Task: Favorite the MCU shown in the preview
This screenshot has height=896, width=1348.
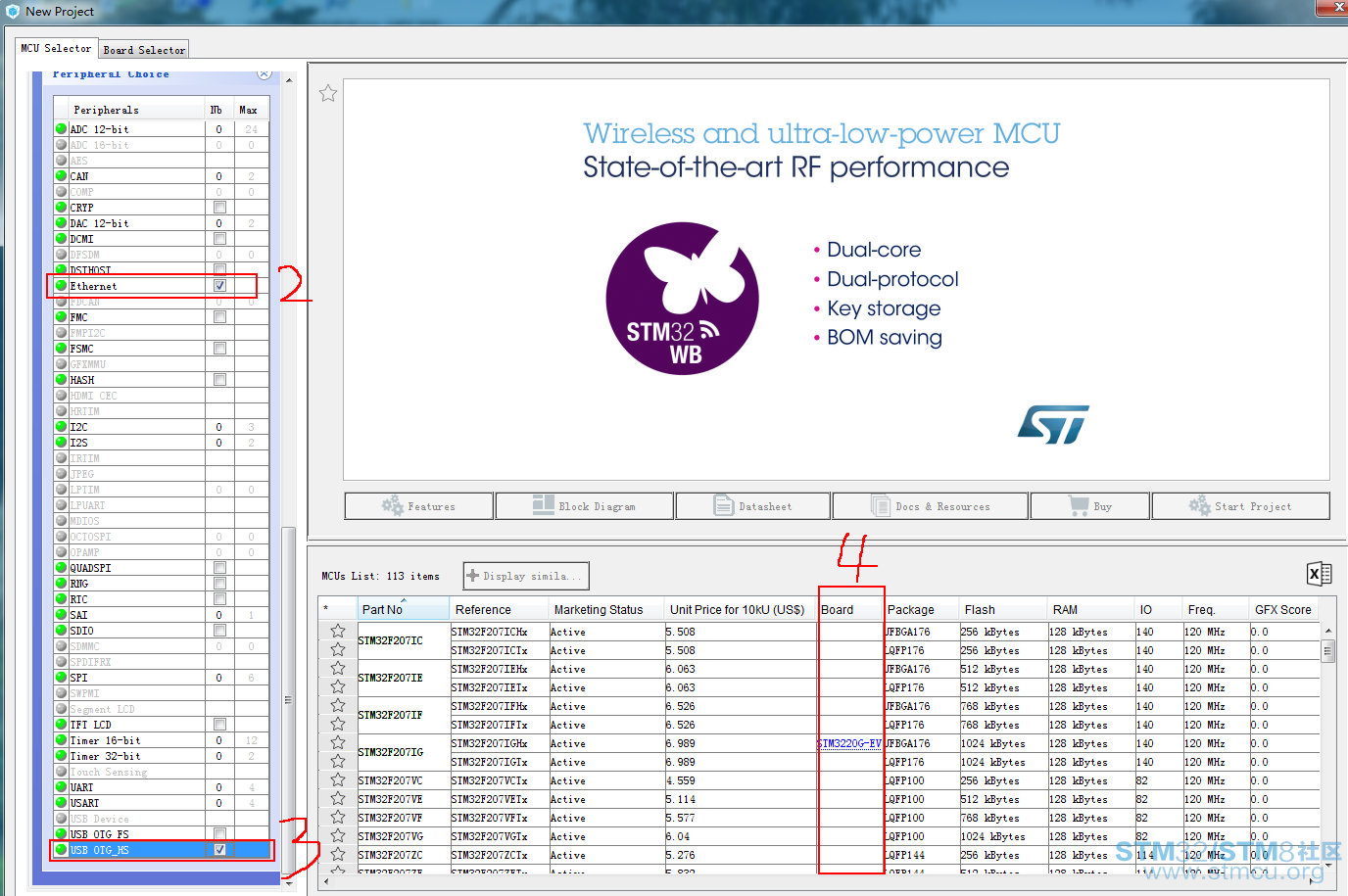Action: click(328, 93)
